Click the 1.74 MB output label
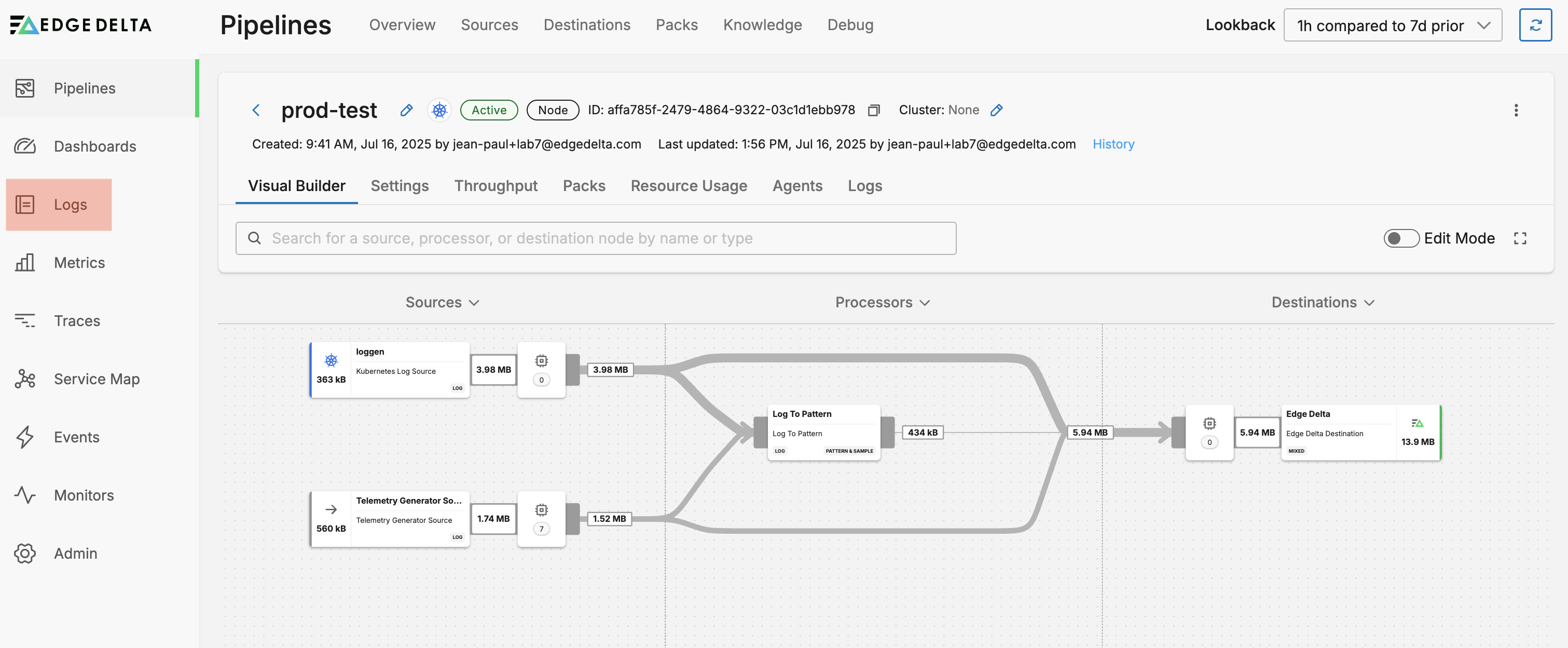This screenshot has width=1568, height=648. pyautogui.click(x=493, y=519)
